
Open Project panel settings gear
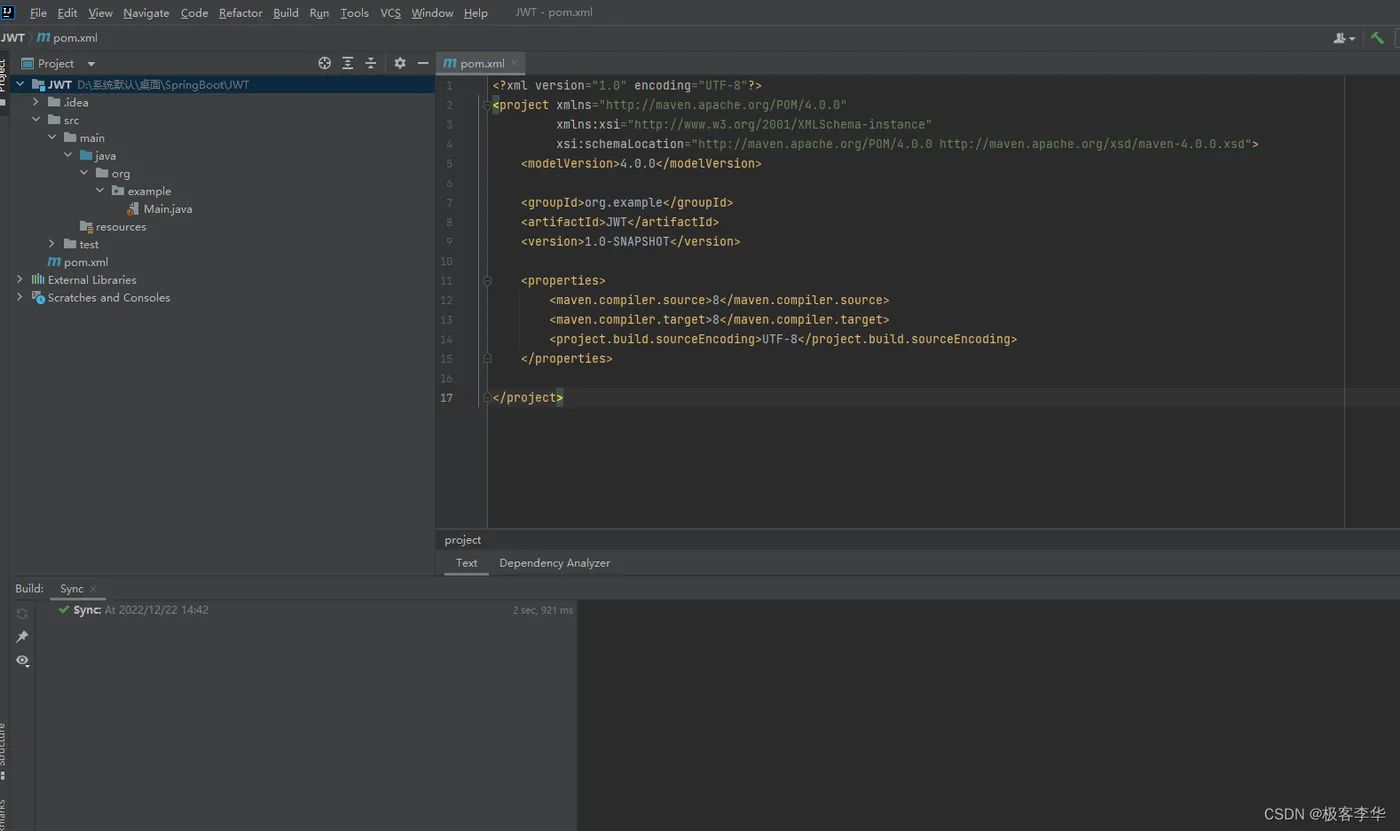400,63
